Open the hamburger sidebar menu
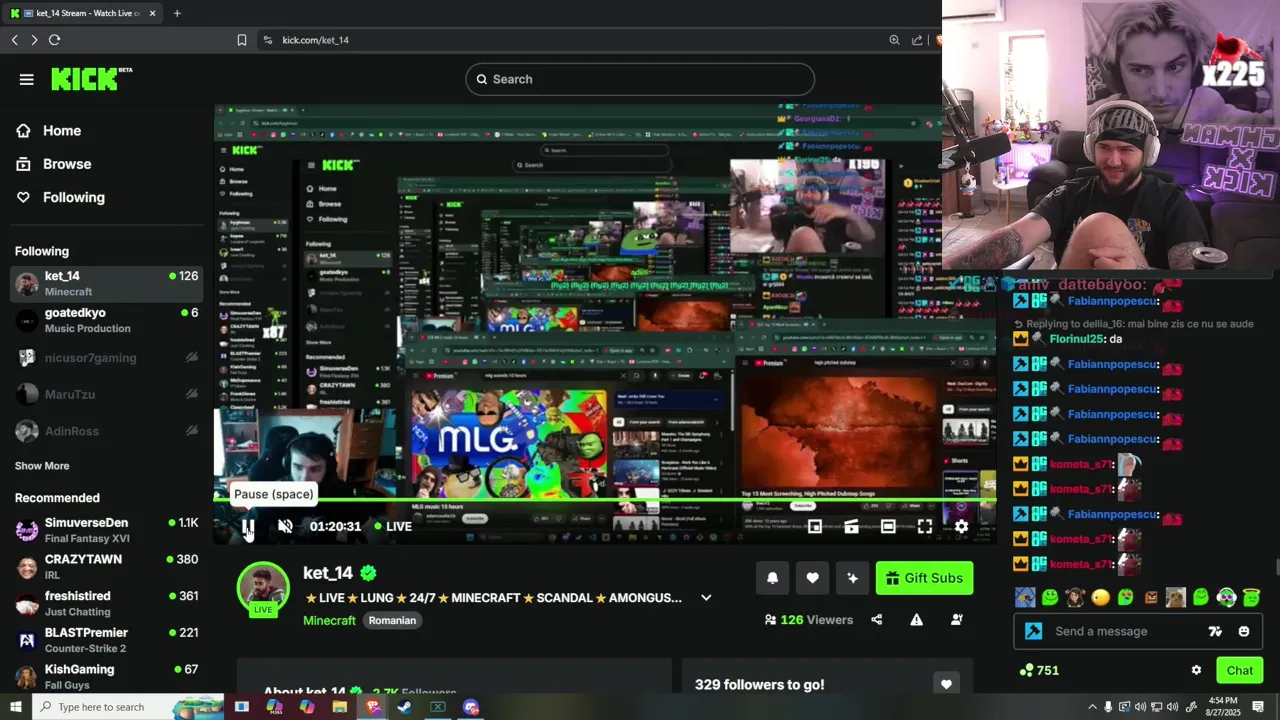 point(27,79)
